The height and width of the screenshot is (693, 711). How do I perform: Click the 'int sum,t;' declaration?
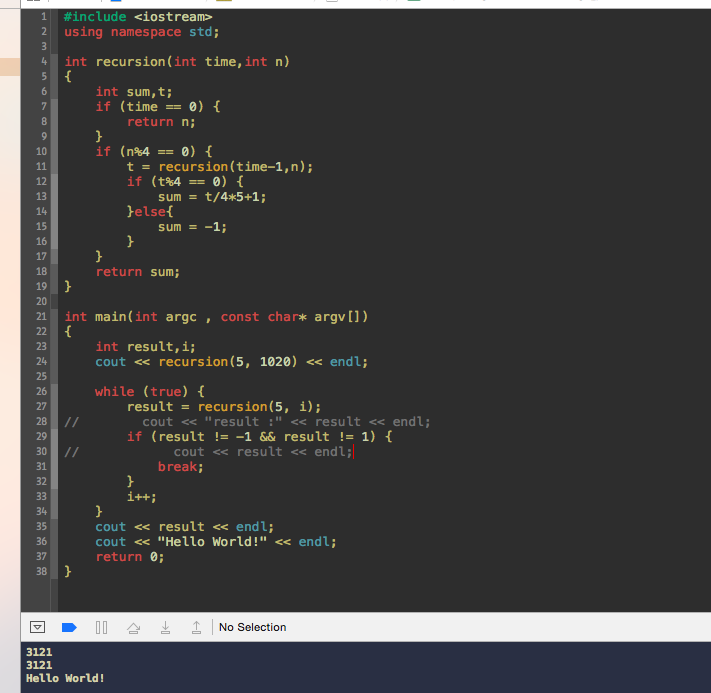click(x=134, y=92)
